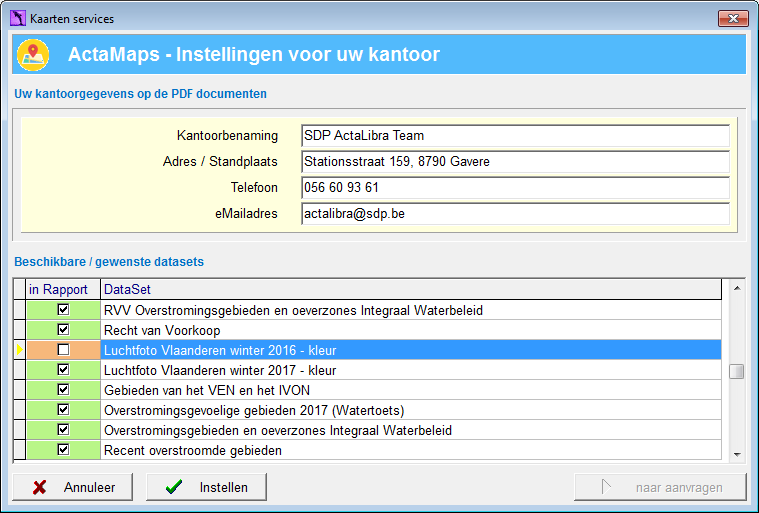This screenshot has width=759, height=513.
Task: Click the Adres / Standplaats input field
Action: (516, 162)
